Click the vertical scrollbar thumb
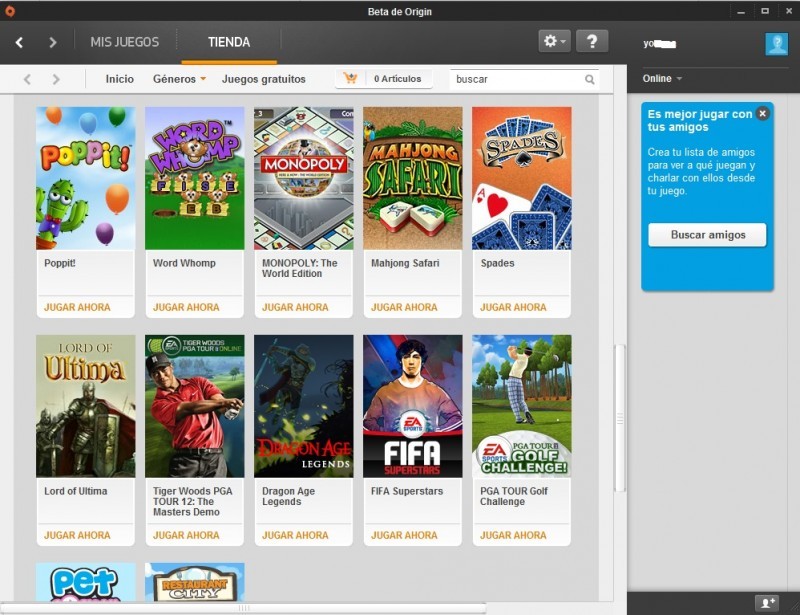The width and height of the screenshot is (800, 615). tap(620, 419)
